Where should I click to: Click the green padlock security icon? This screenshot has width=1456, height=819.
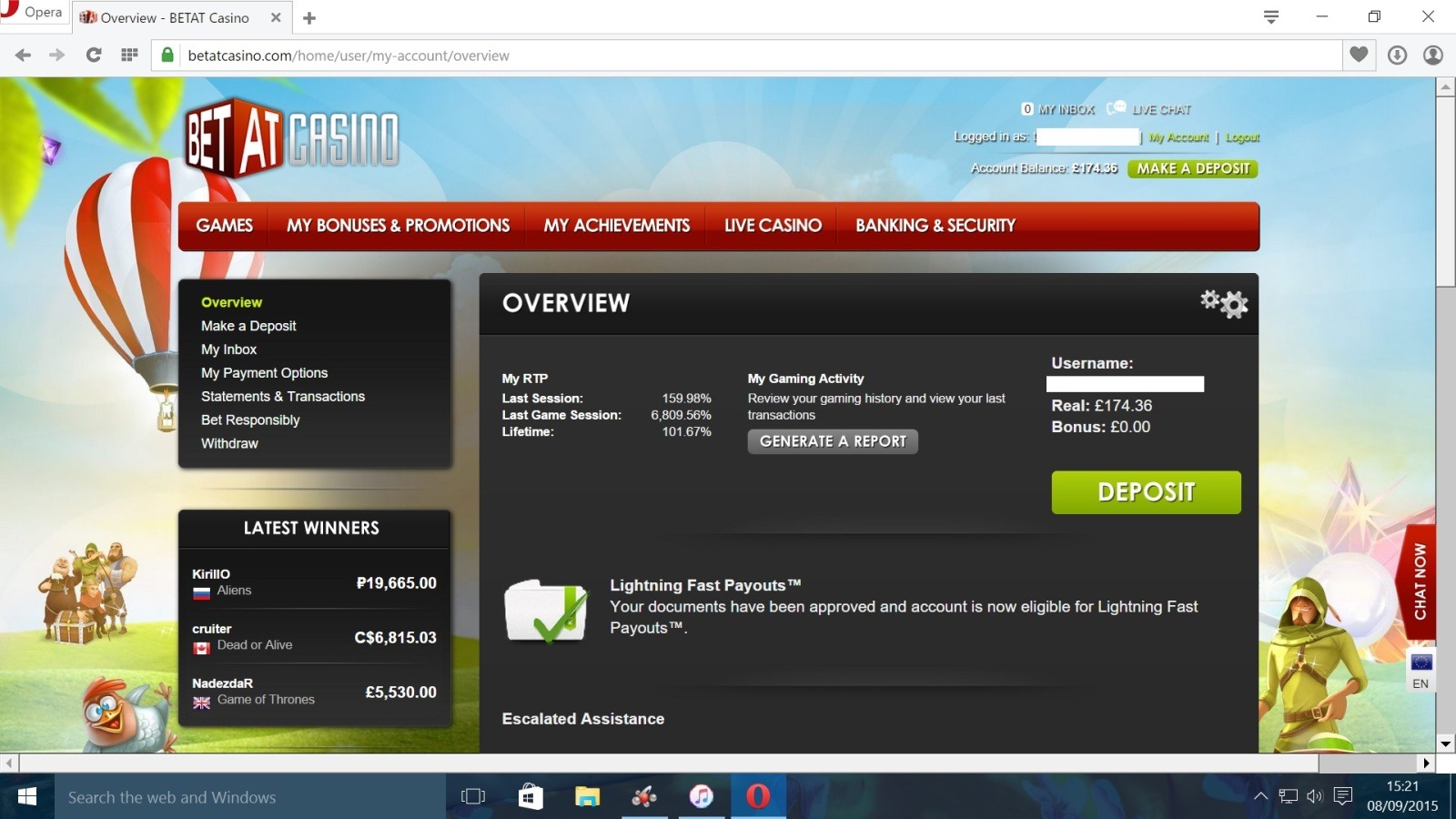(167, 56)
